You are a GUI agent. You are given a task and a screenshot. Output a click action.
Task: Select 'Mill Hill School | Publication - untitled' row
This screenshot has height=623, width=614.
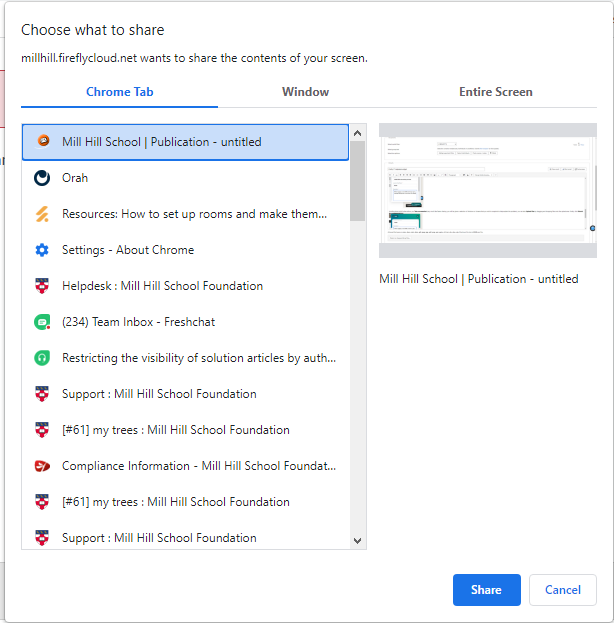click(186, 142)
